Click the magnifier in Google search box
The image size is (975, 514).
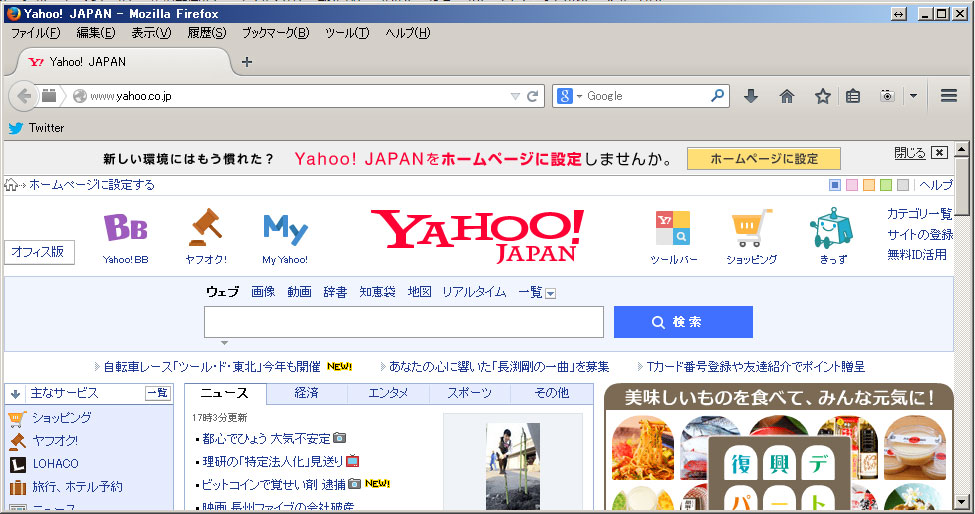click(718, 95)
